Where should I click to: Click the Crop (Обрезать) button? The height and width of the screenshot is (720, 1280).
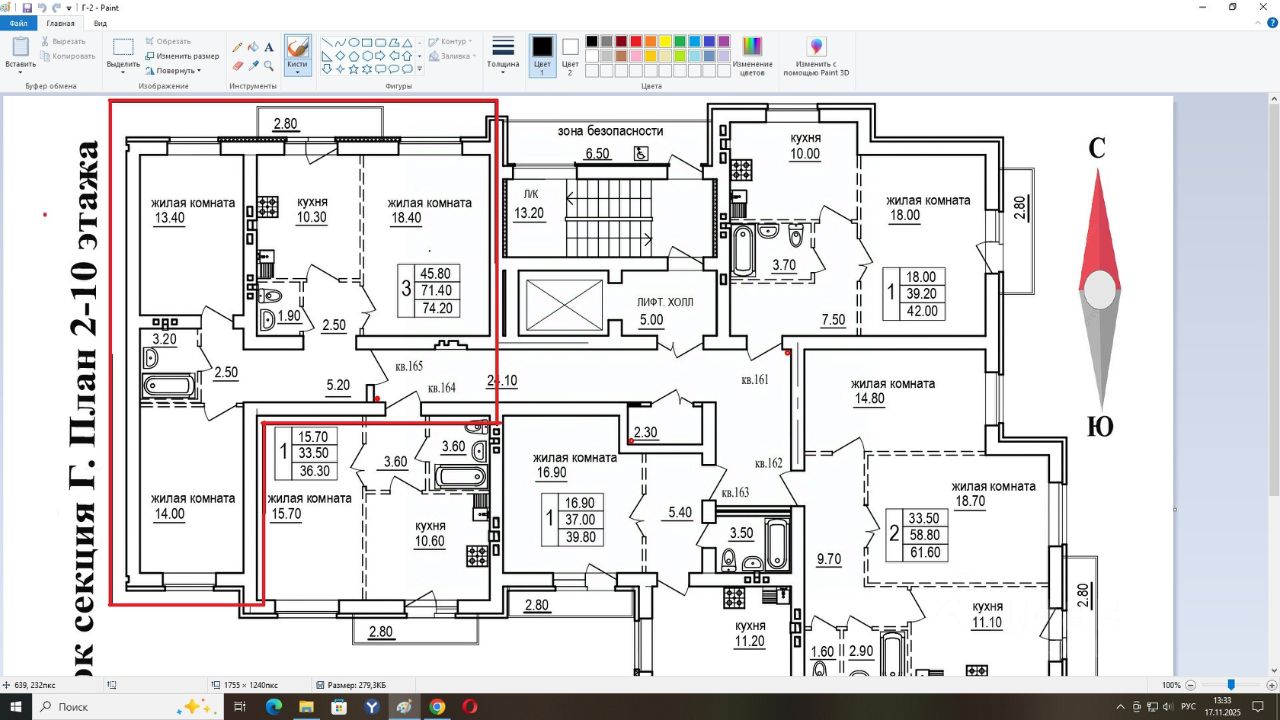(168, 41)
